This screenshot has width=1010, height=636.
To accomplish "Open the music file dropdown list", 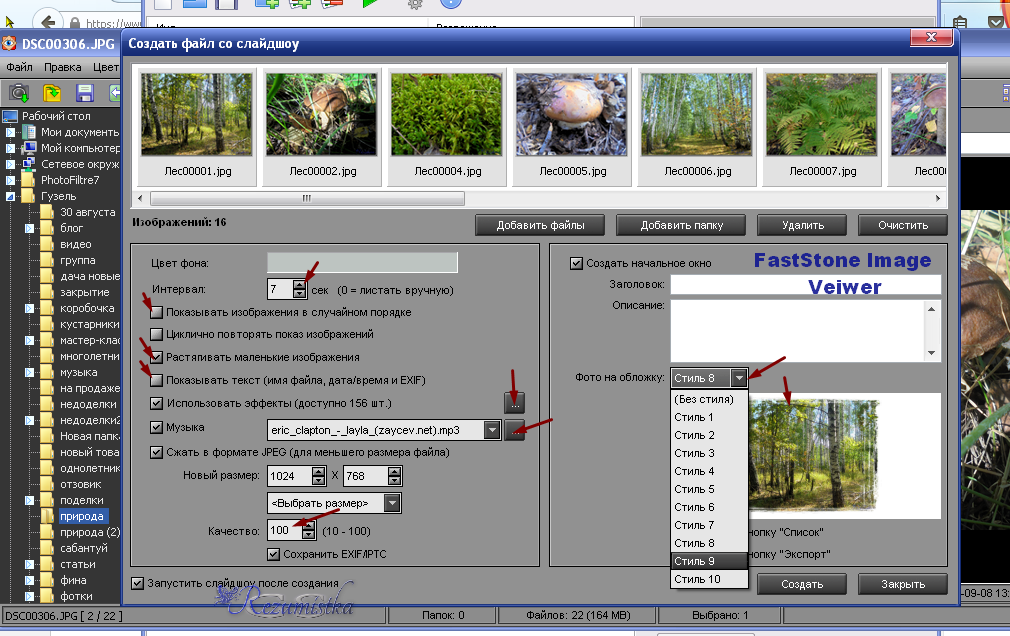I will [491, 430].
